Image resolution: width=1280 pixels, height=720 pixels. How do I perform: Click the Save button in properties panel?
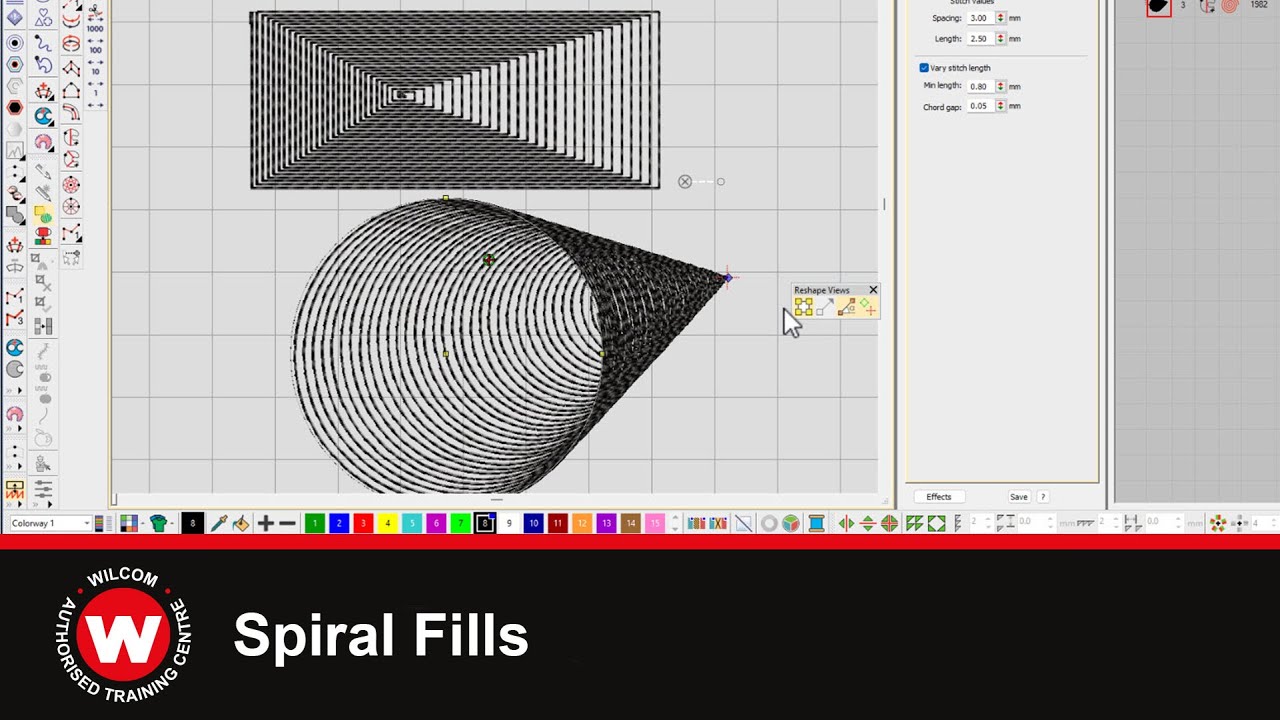[x=1018, y=497]
